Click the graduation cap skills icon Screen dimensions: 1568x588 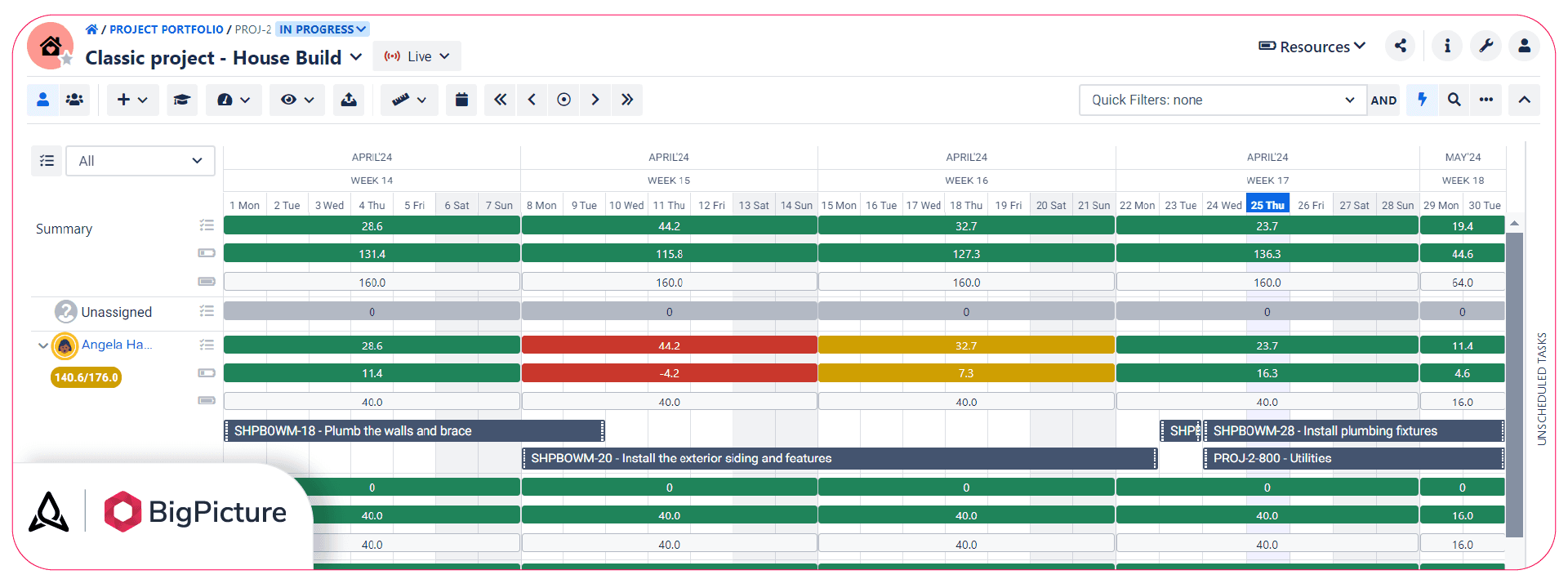(x=182, y=100)
